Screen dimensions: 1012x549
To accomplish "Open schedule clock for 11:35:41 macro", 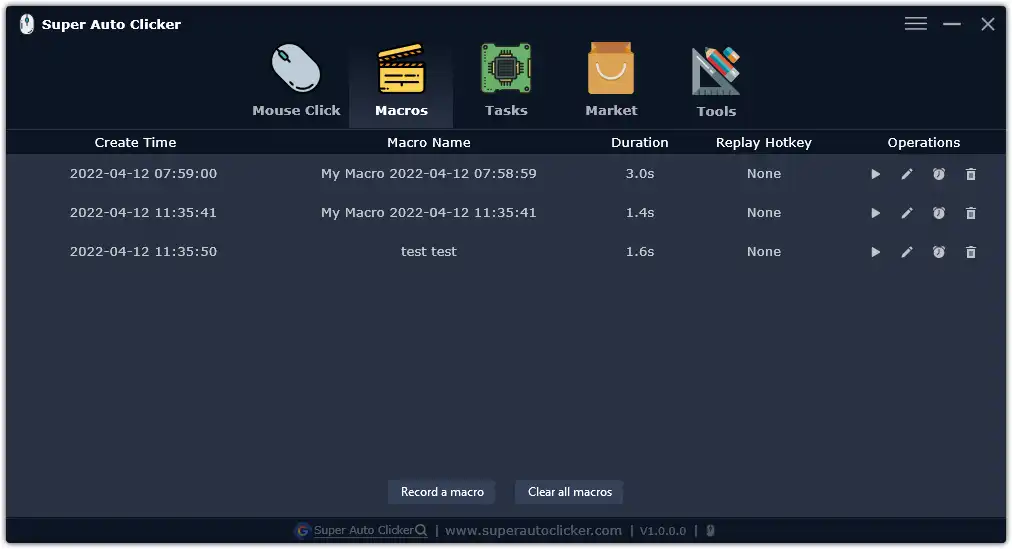I will [x=938, y=213].
